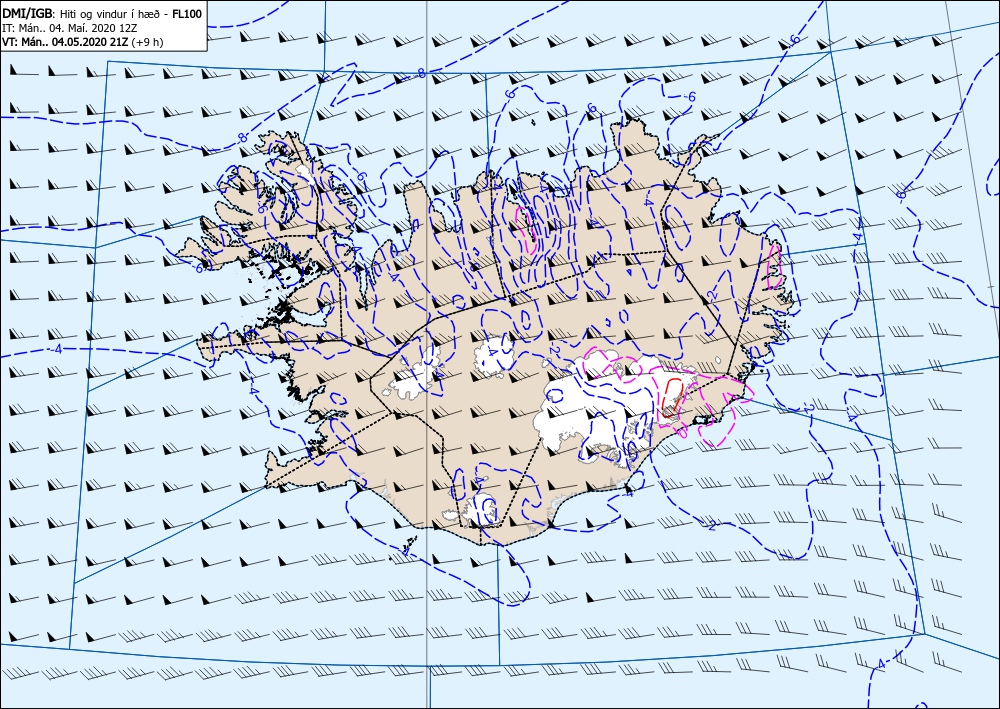Click the "(+9 h)" forecast offset text
Screen dimensions: 1000x709
[147, 42]
